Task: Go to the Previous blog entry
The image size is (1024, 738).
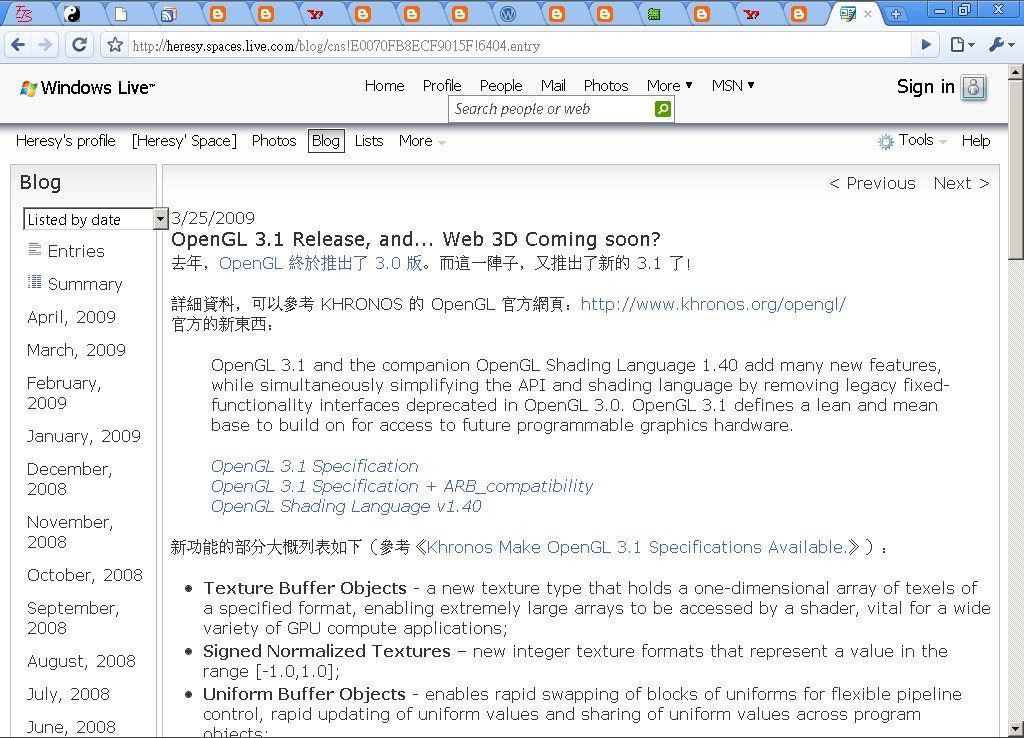Action: coord(872,184)
